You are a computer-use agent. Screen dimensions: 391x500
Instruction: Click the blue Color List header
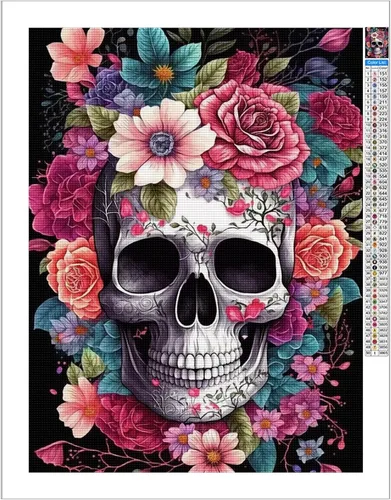(377, 62)
